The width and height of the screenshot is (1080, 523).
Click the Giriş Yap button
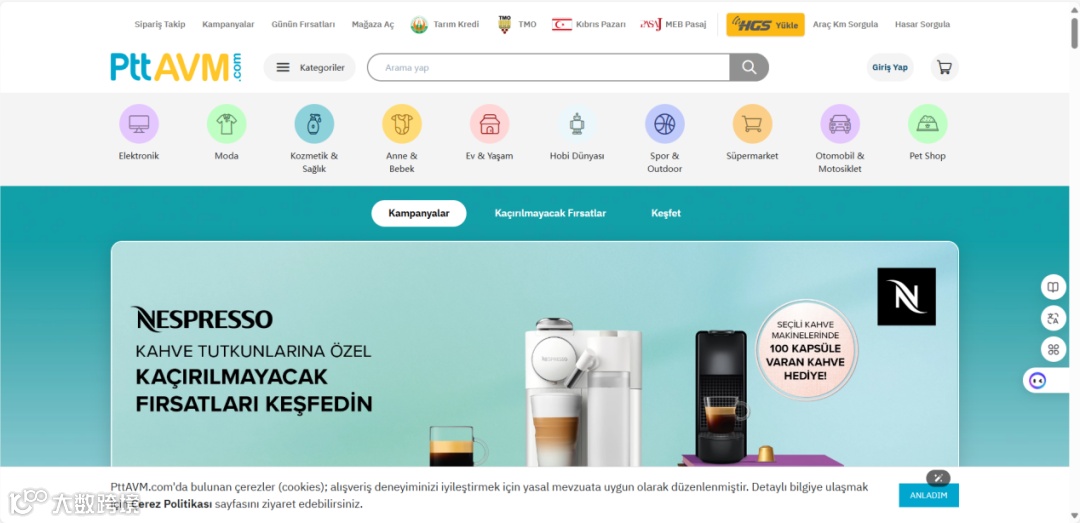tap(890, 68)
